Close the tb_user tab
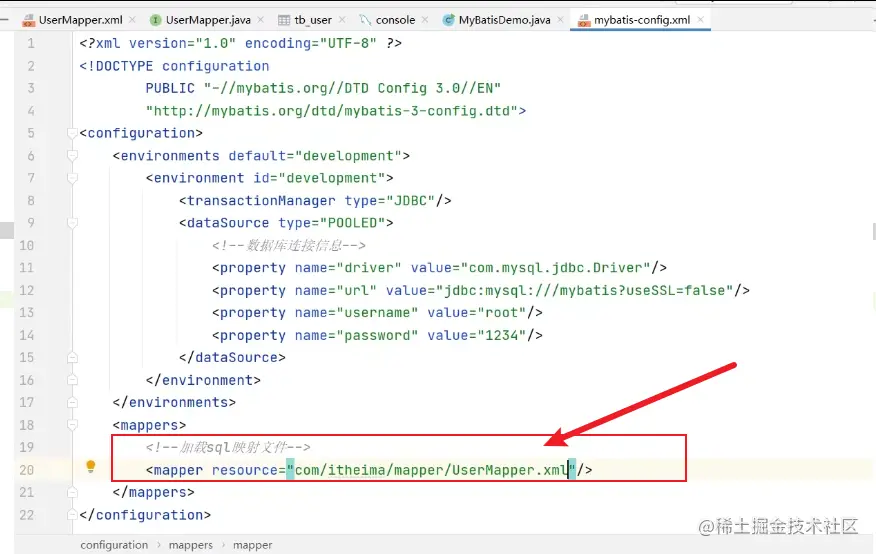Screen dimensions: 876x554 click(x=342, y=20)
